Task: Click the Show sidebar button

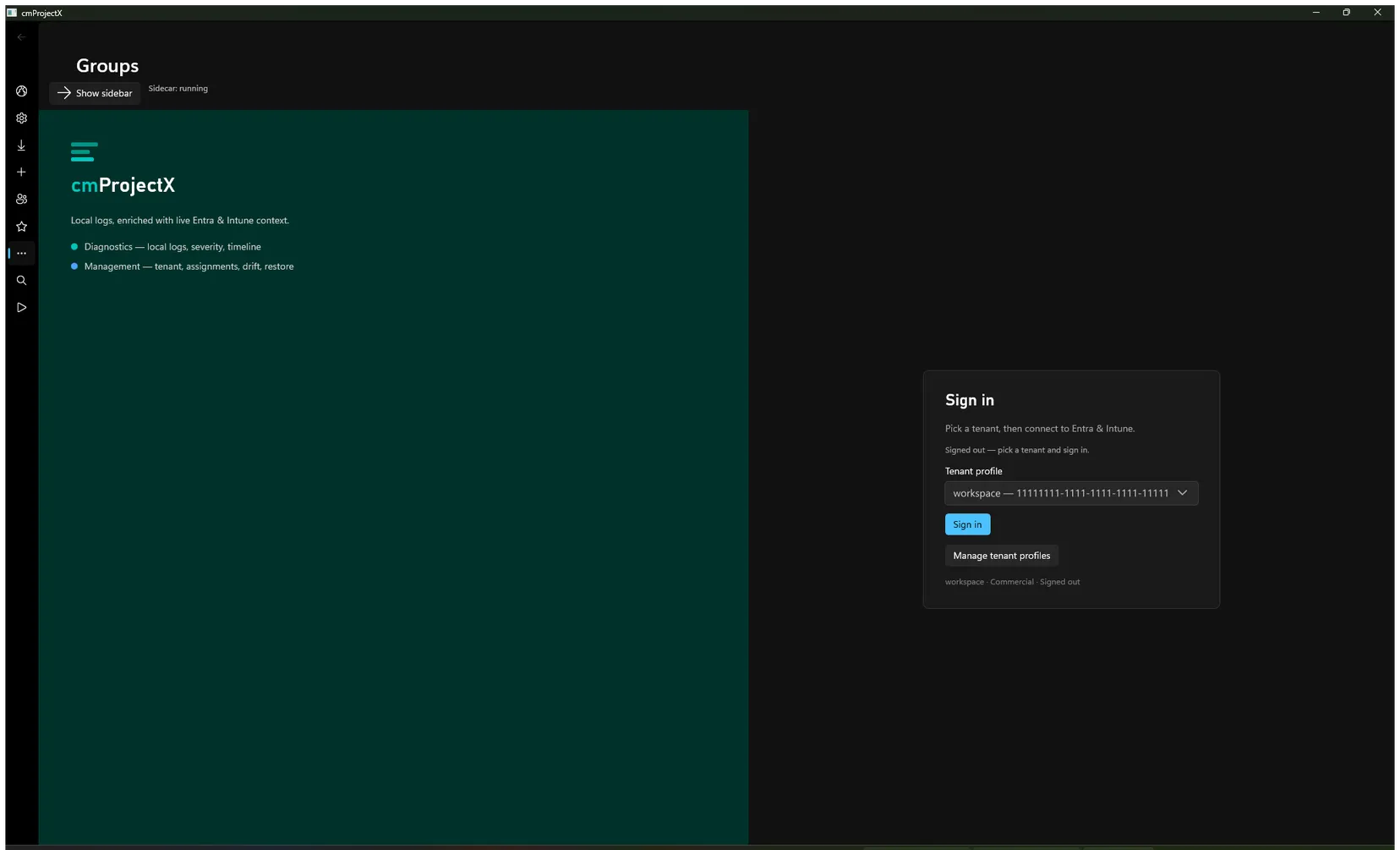Action: click(95, 93)
